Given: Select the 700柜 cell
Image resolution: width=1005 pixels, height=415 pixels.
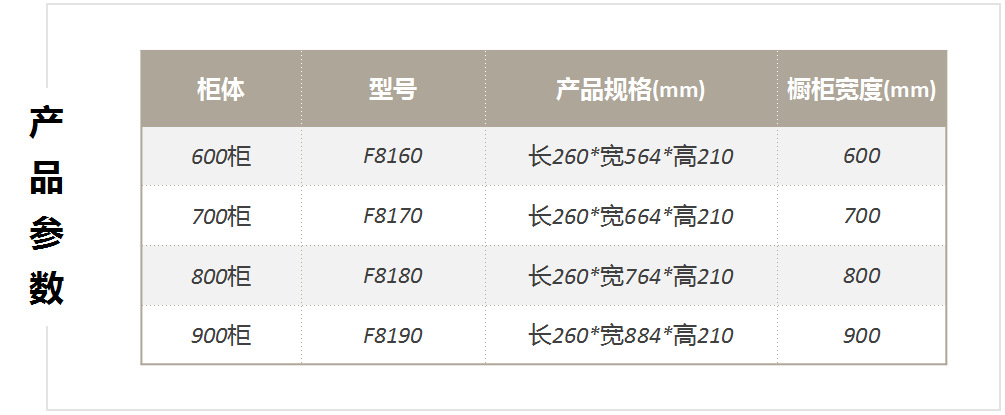Looking at the screenshot, I should [221, 216].
